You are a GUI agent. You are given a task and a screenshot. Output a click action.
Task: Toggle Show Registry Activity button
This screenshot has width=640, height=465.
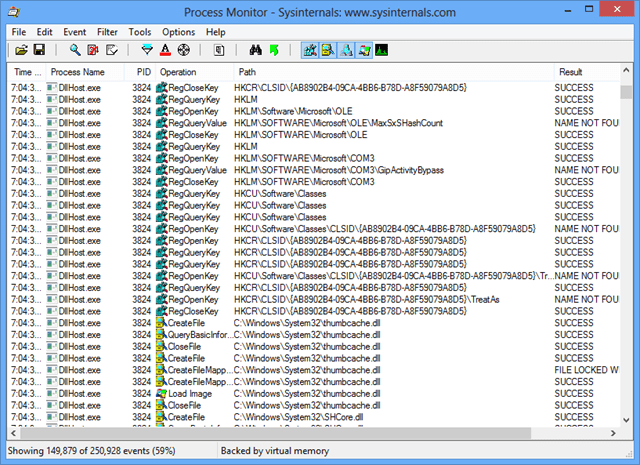point(309,50)
